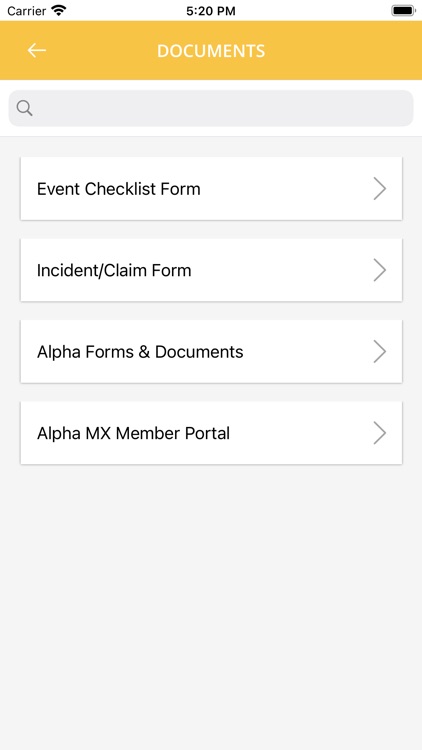
Task: Open the Incident/Claim Form
Action: [x=211, y=270]
